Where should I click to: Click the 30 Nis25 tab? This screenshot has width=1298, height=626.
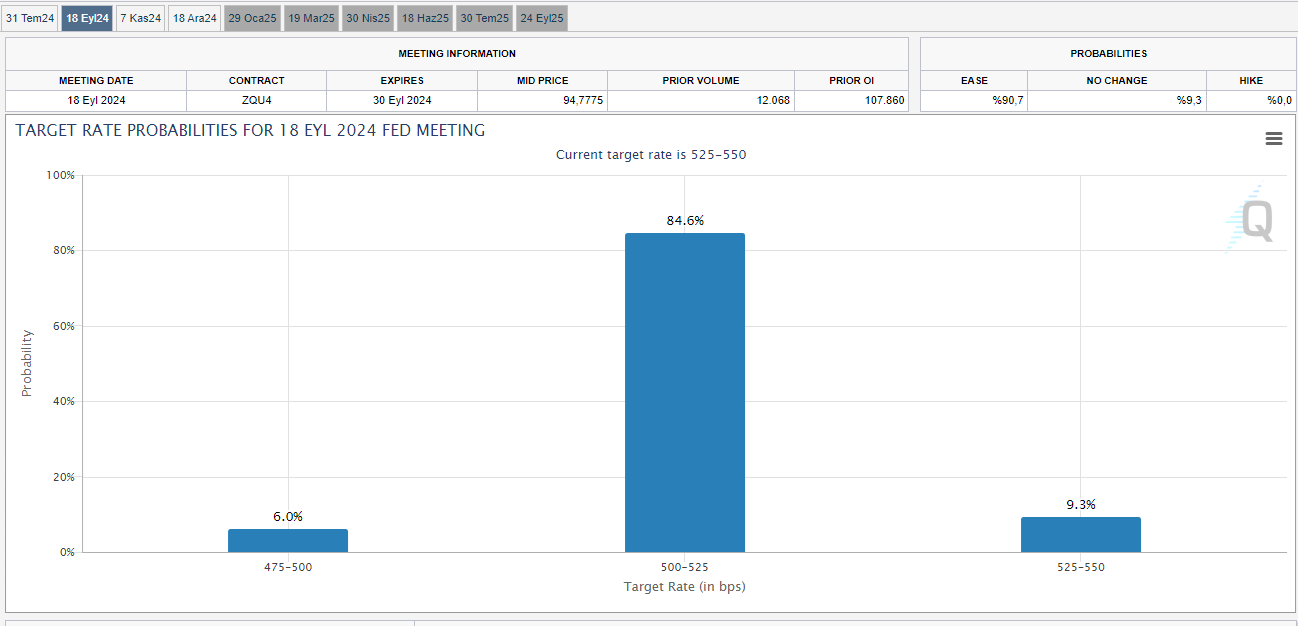(368, 18)
